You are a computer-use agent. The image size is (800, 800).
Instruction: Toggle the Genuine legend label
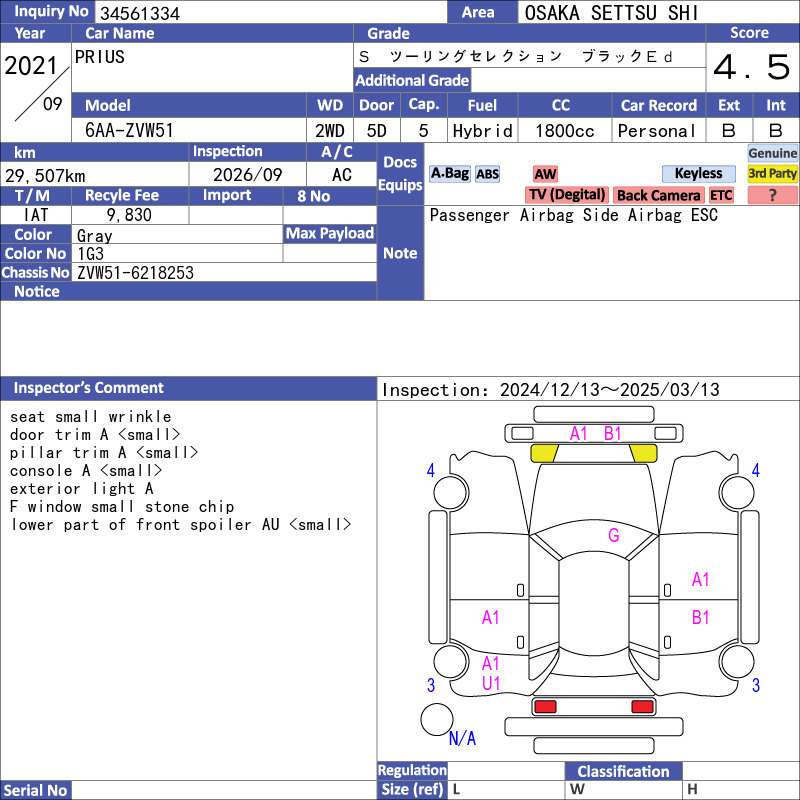coord(773,153)
